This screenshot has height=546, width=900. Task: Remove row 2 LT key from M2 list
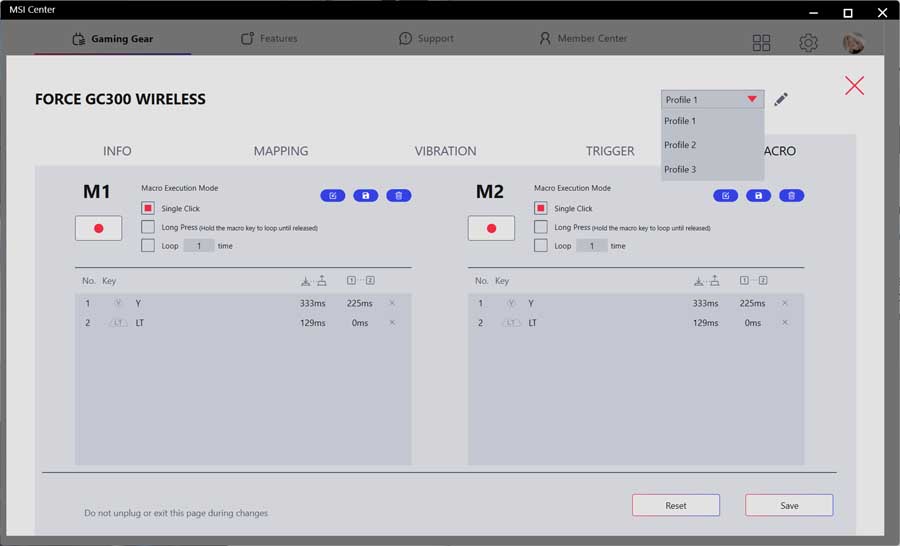pos(785,322)
